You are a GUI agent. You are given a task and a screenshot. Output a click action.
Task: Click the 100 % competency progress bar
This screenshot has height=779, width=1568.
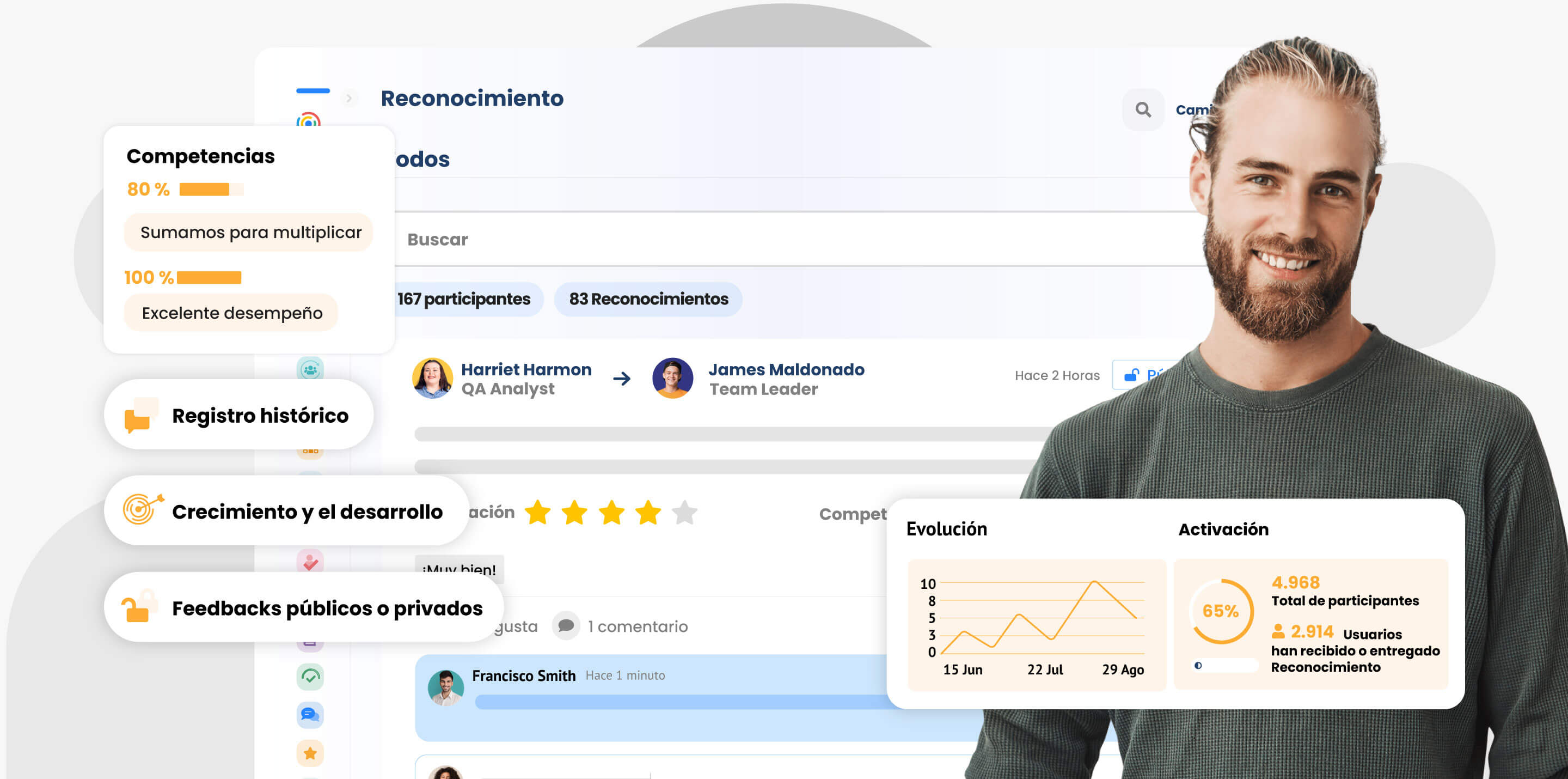click(210, 278)
